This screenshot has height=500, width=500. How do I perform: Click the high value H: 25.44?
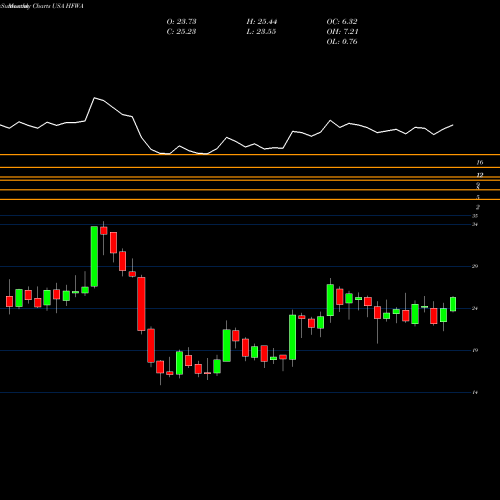tap(262, 22)
